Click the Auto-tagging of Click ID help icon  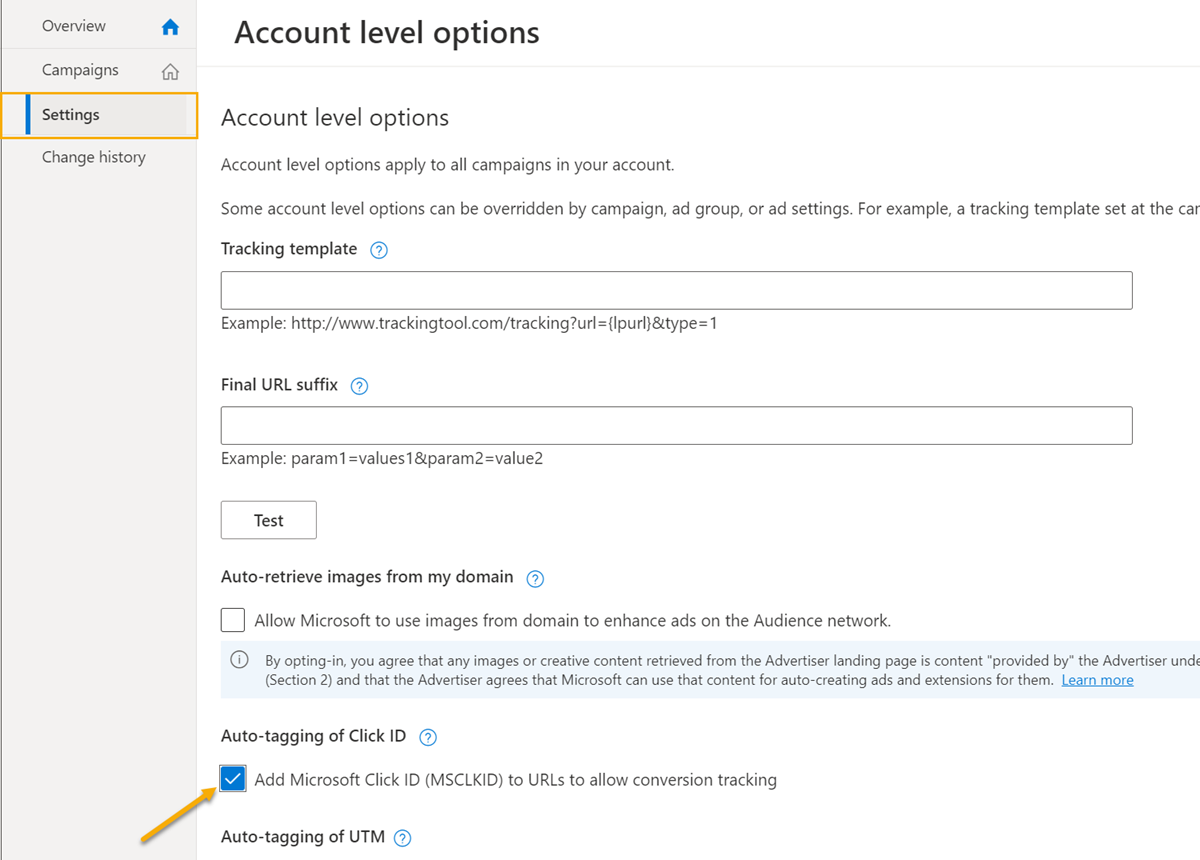(428, 738)
